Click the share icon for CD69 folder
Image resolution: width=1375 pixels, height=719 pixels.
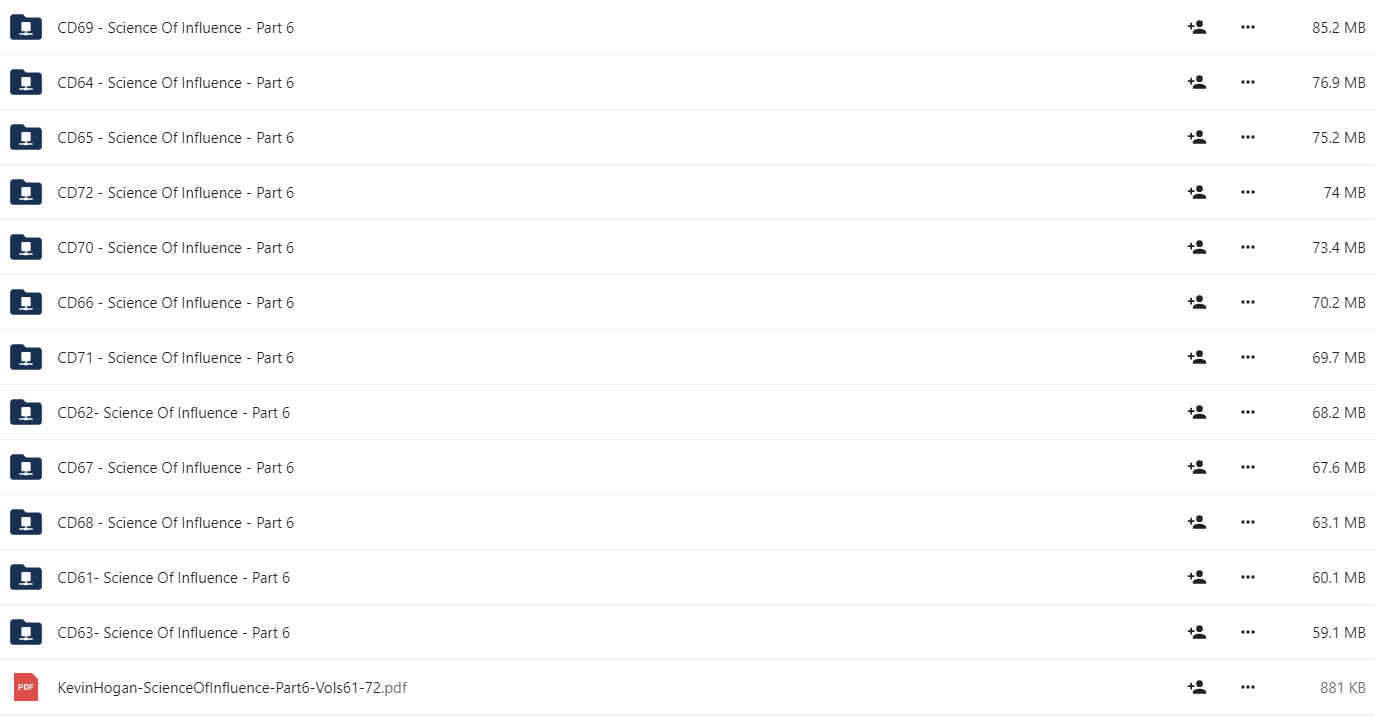pos(1196,27)
